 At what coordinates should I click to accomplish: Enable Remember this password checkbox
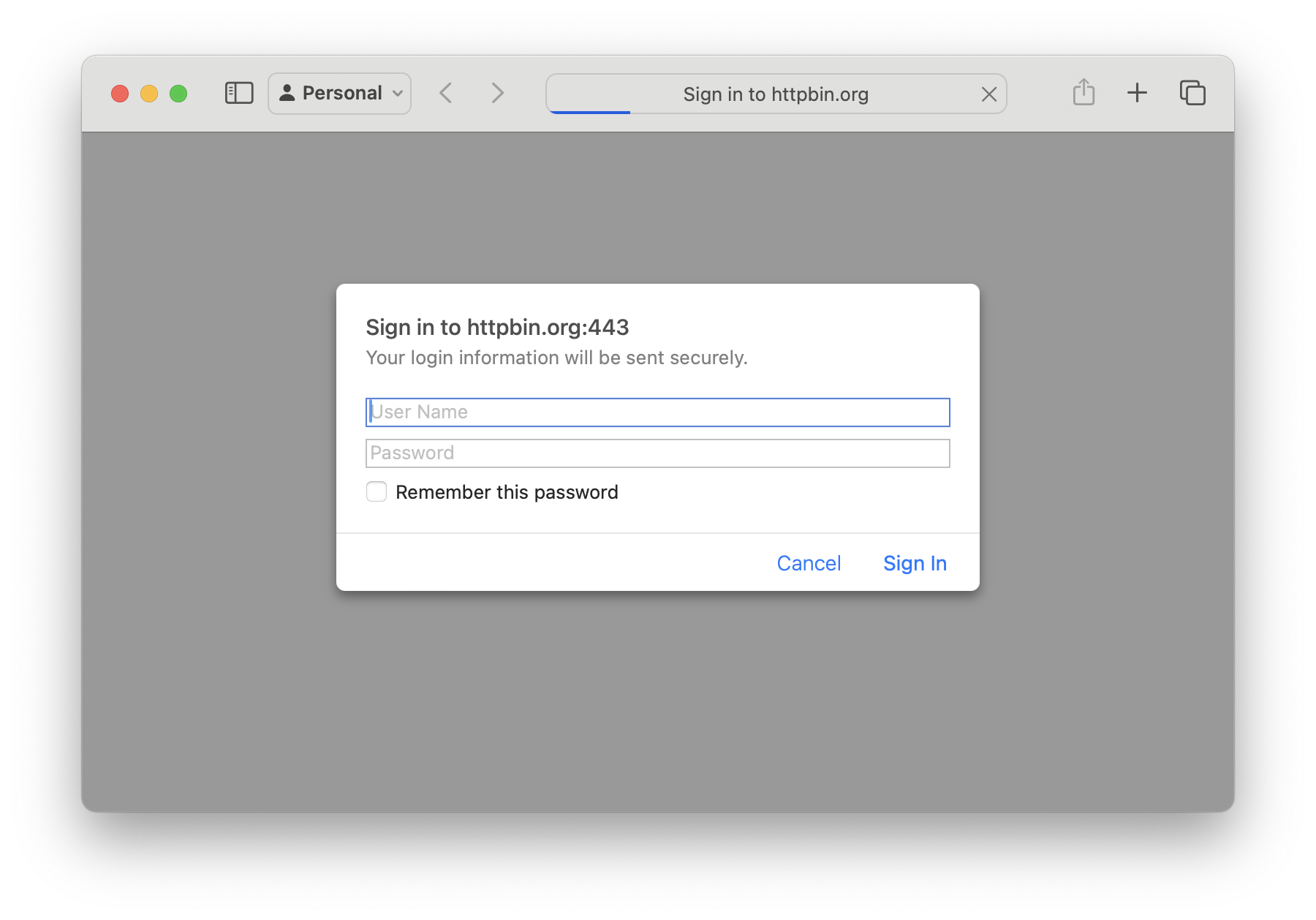377,491
